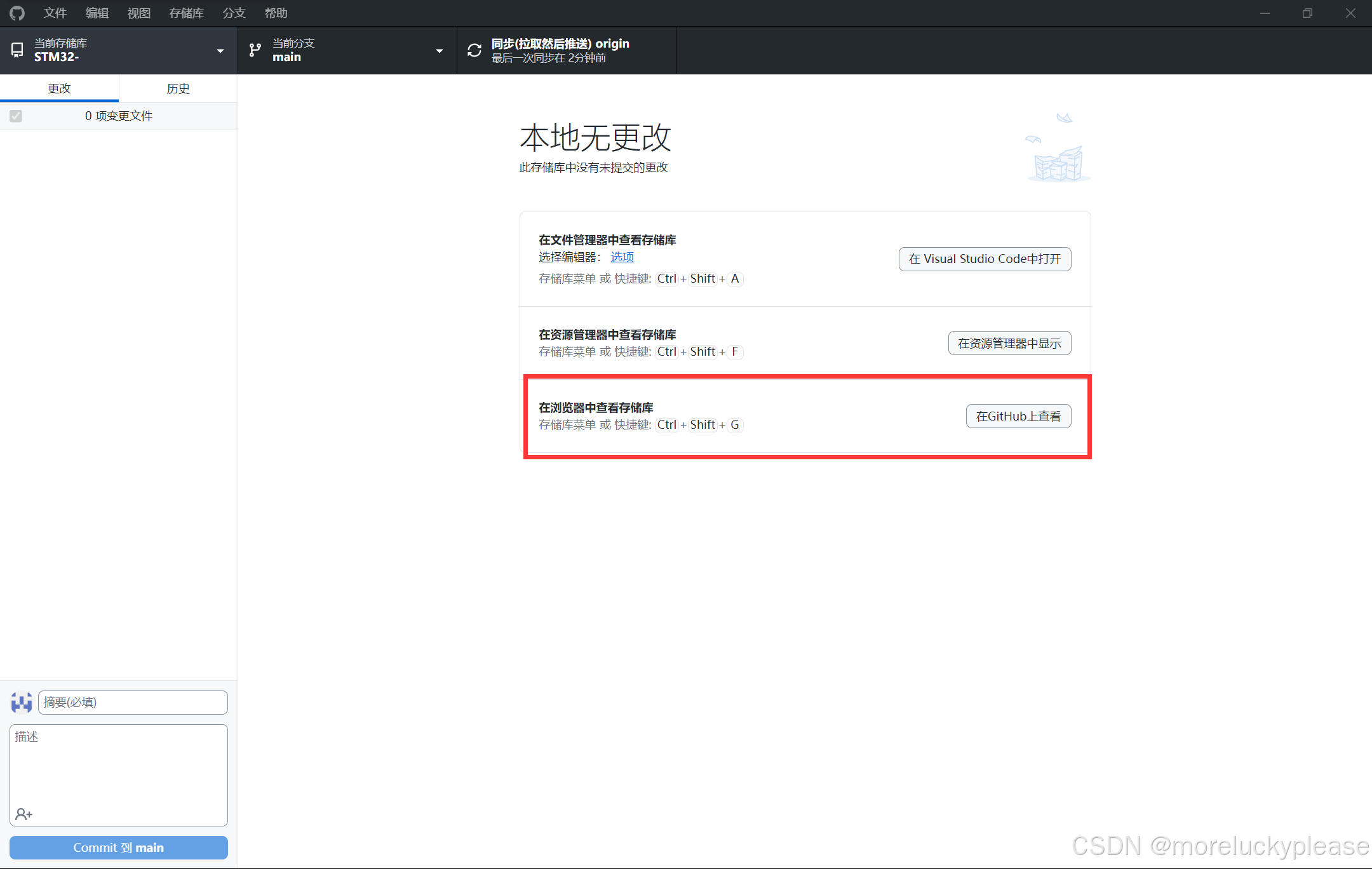Click the sync arrows icon for origin
Screen dimensions: 1372x869
coord(474,50)
